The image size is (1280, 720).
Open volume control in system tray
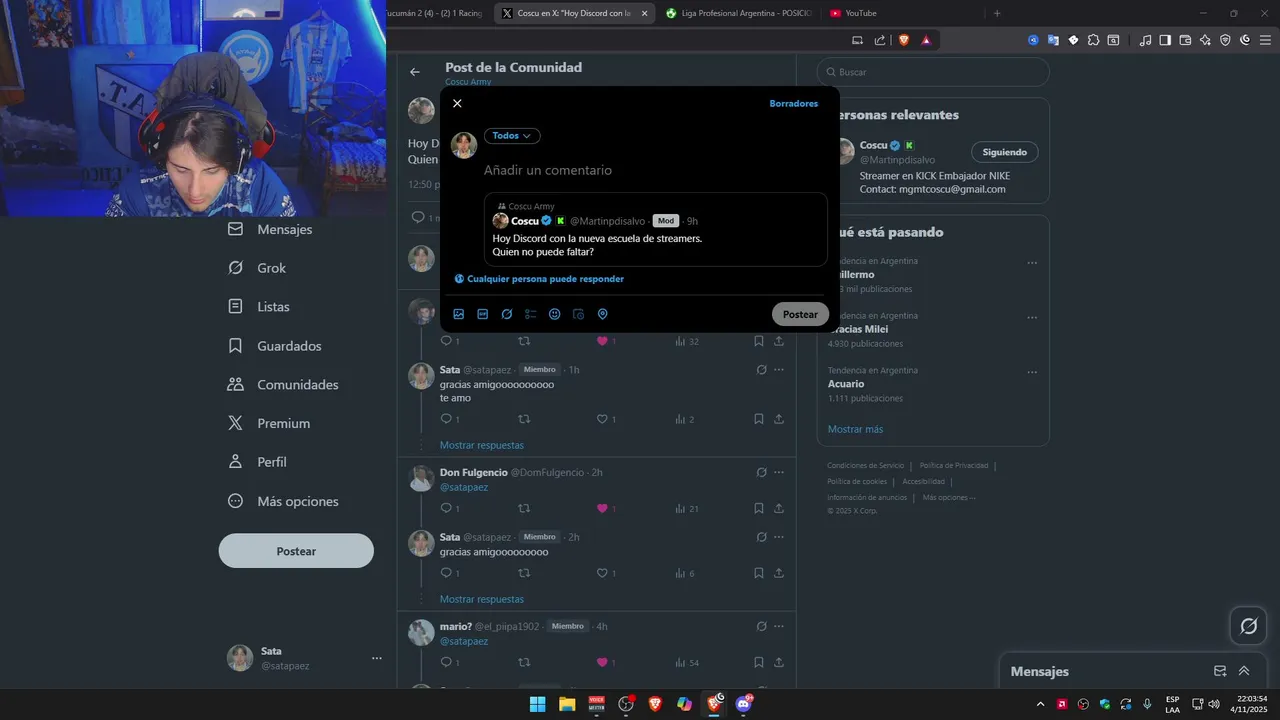(x=1214, y=704)
